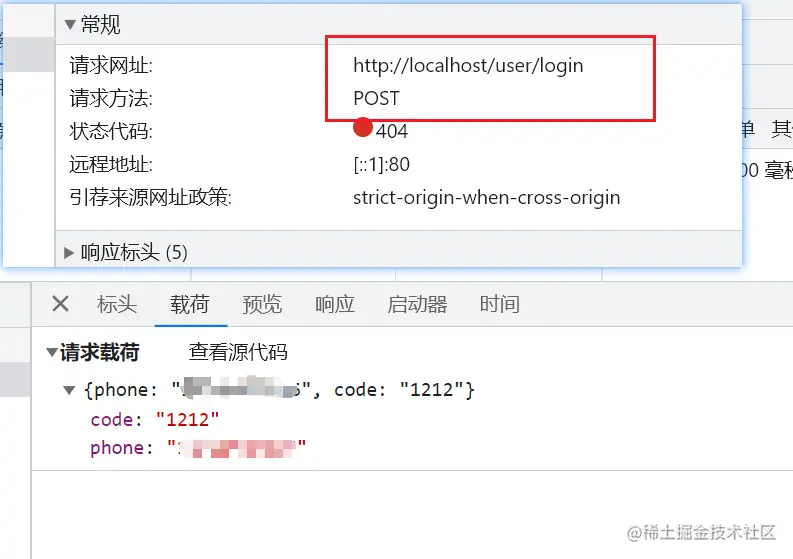
Task: Open the 响应 tab
Action: point(335,305)
